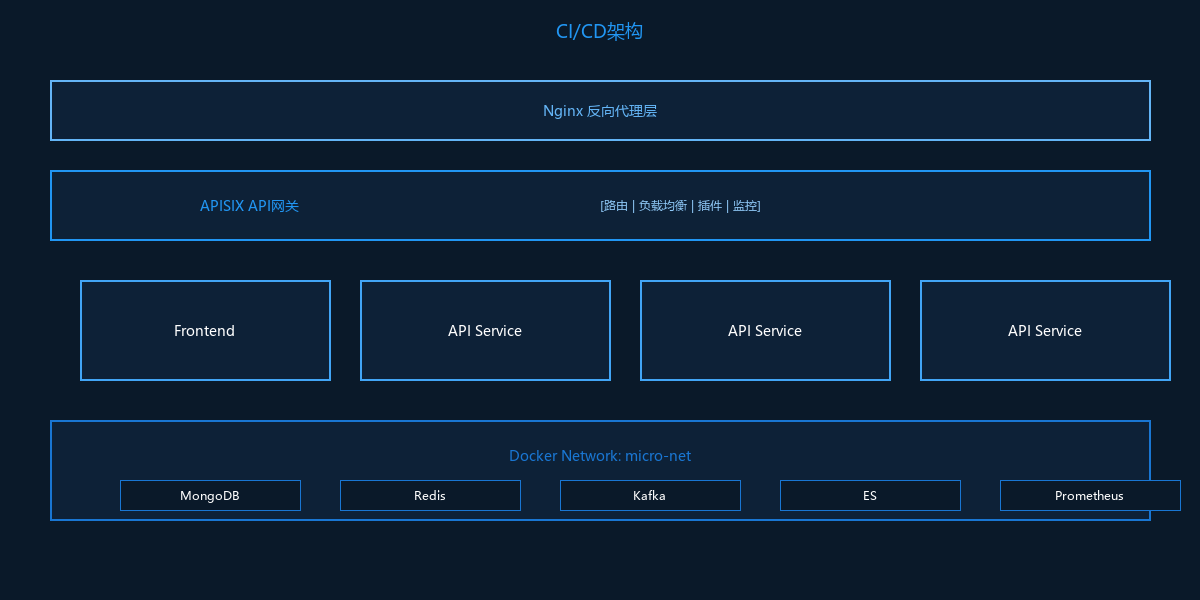
Task: Click the CI/CD架构 diagram title
Action: click(599, 32)
